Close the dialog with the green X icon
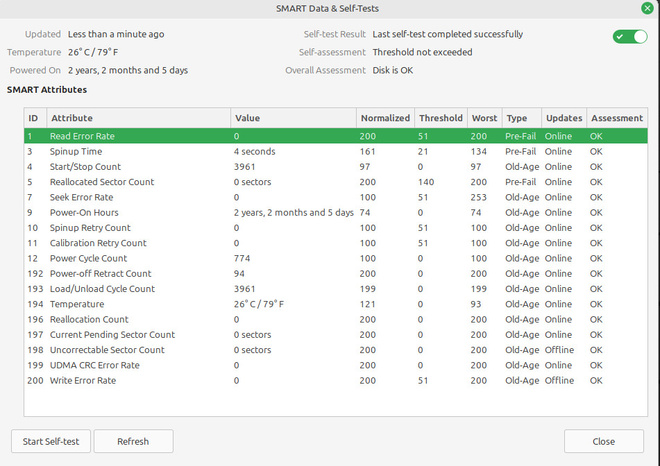The image size is (660, 466). click(x=647, y=8)
